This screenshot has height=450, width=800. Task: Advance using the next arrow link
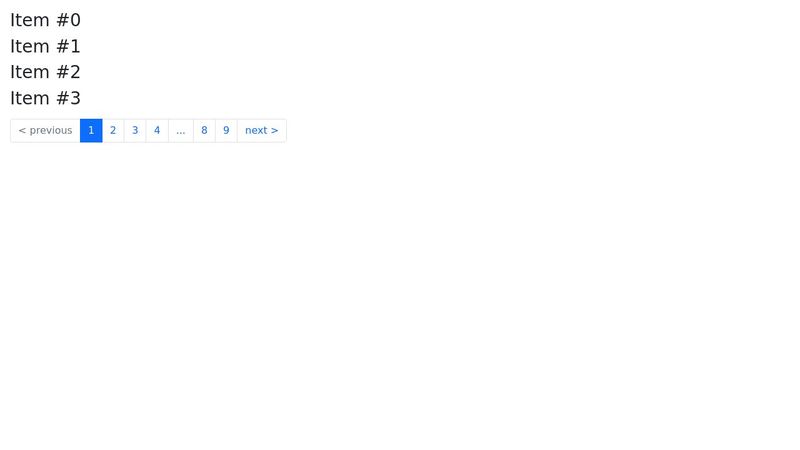point(262,131)
